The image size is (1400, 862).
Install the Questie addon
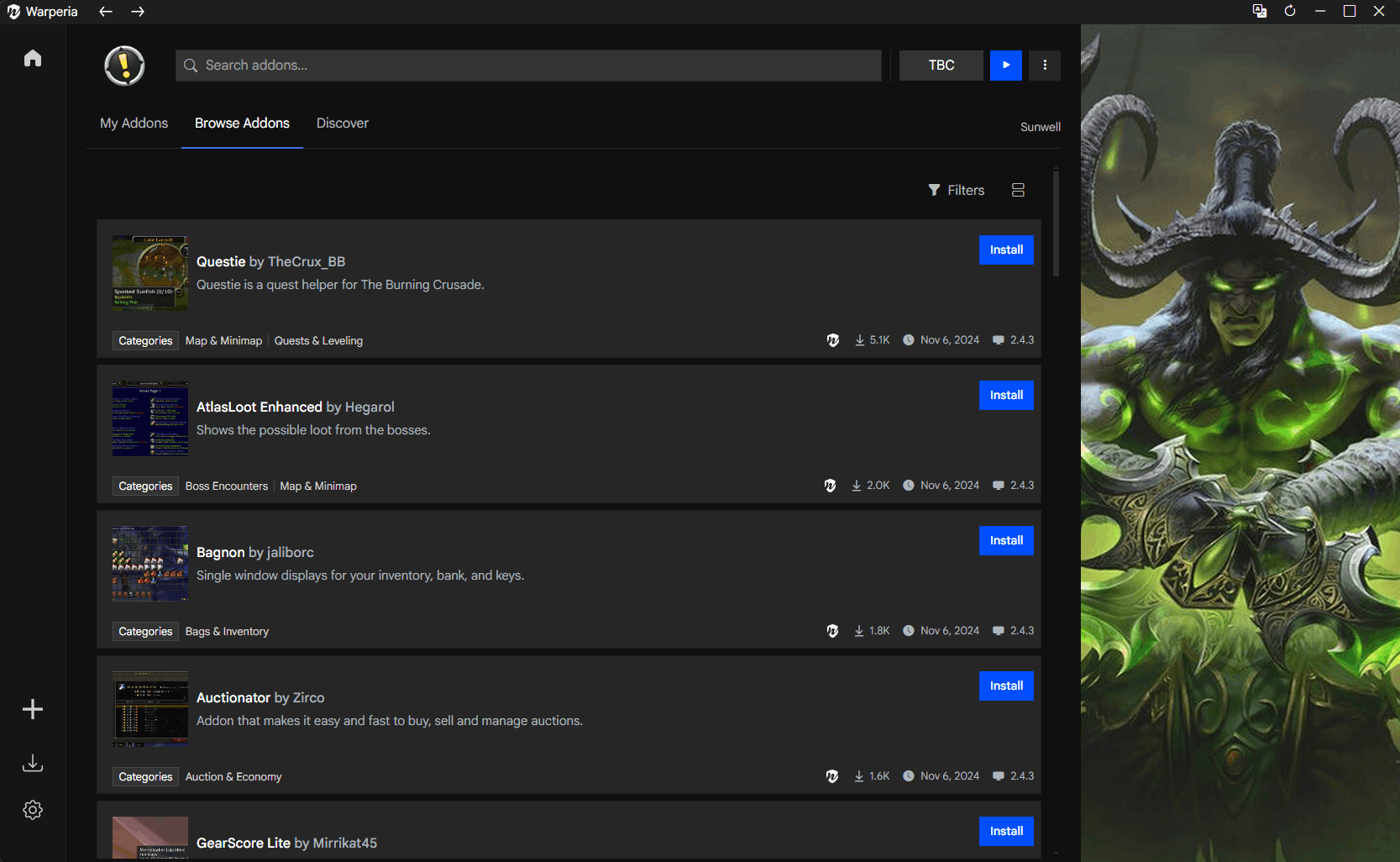(1006, 250)
